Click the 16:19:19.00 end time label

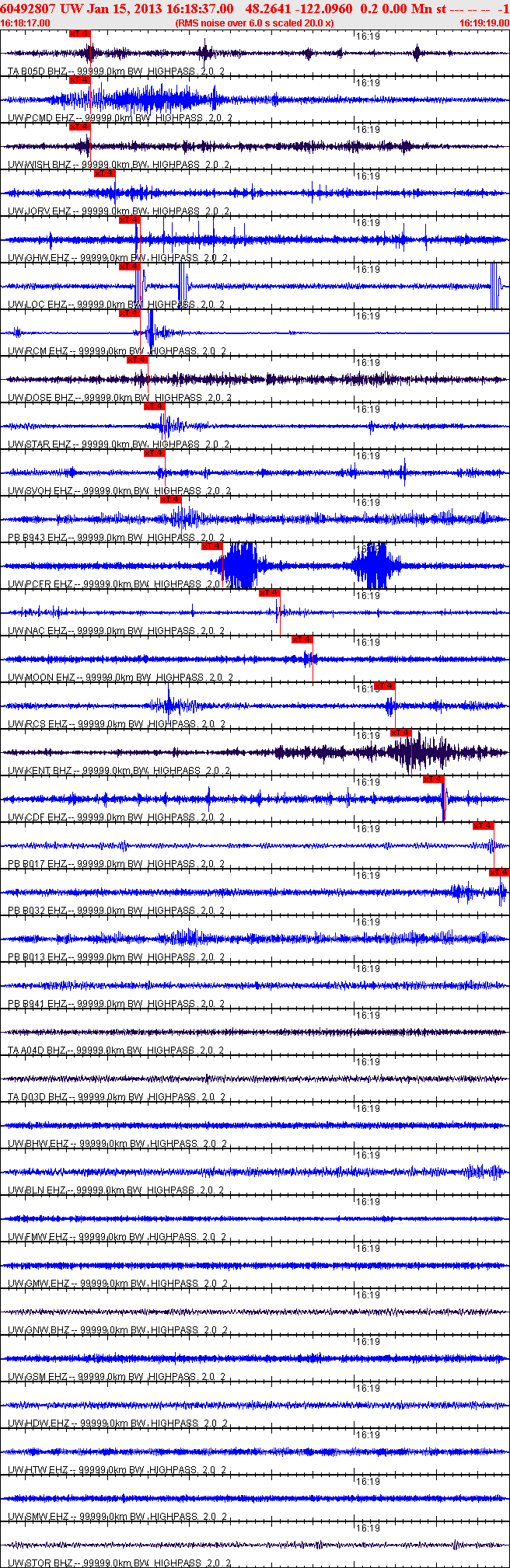click(x=484, y=23)
